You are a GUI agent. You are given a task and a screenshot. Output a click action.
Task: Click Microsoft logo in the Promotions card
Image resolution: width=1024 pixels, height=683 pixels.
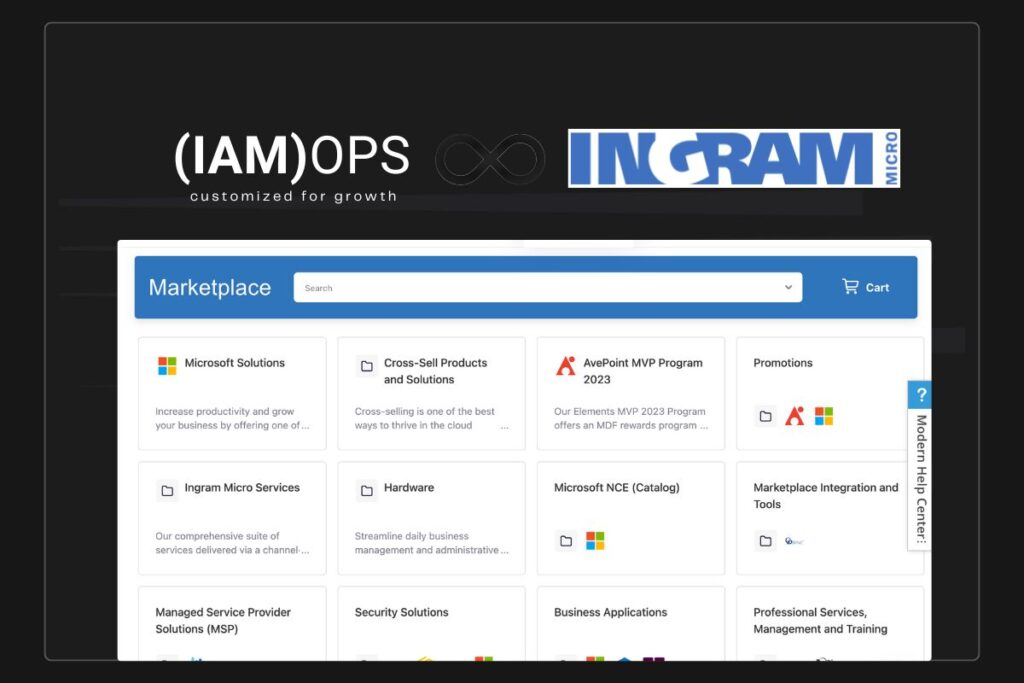point(824,416)
